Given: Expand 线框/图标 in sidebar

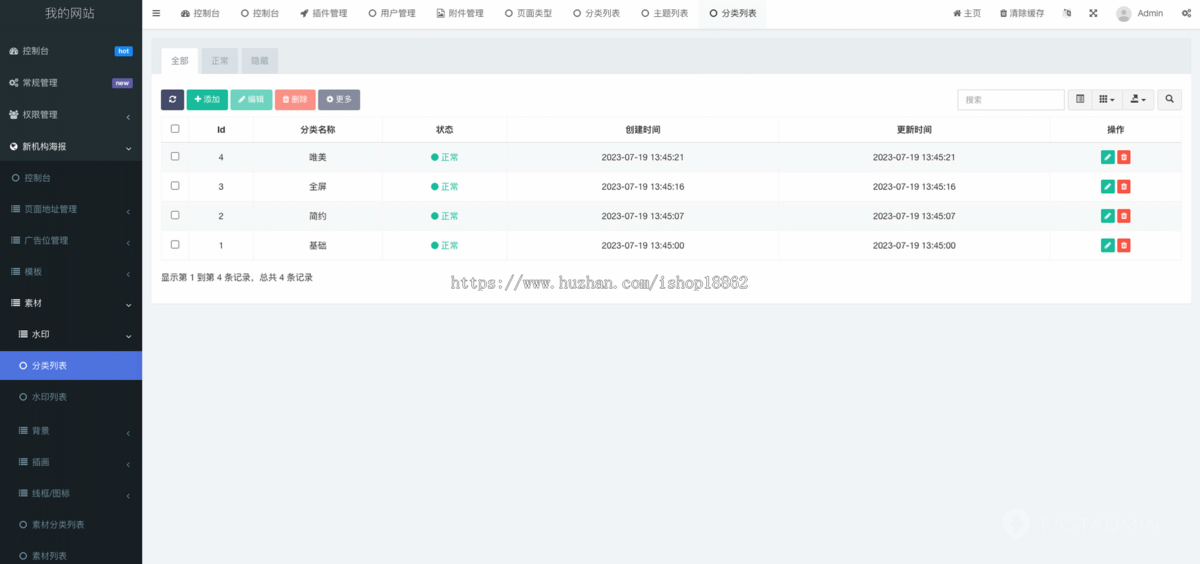Looking at the screenshot, I should pyautogui.click(x=71, y=493).
